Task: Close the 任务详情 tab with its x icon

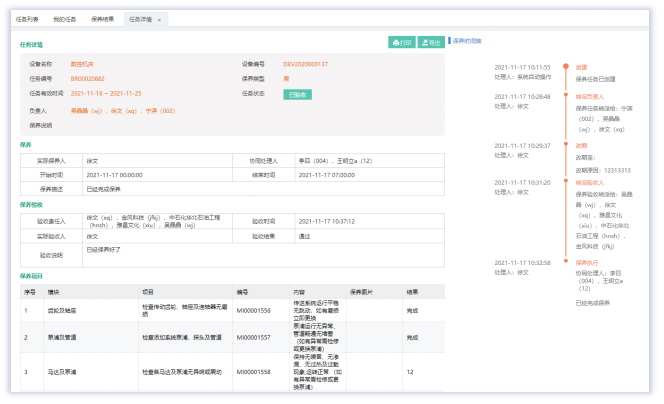Action: pyautogui.click(x=159, y=19)
